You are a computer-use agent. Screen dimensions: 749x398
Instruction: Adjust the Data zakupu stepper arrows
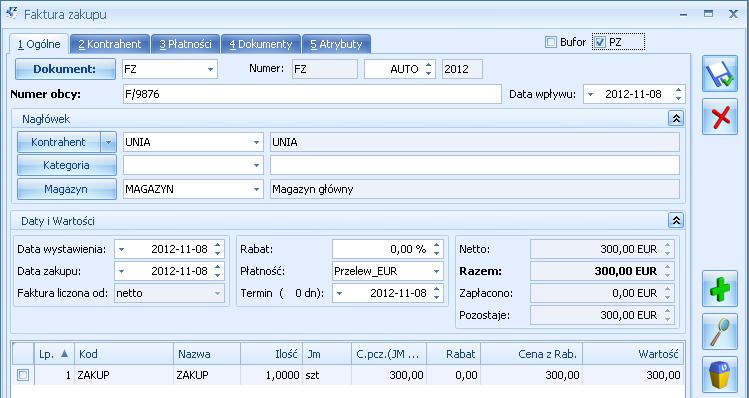point(218,271)
